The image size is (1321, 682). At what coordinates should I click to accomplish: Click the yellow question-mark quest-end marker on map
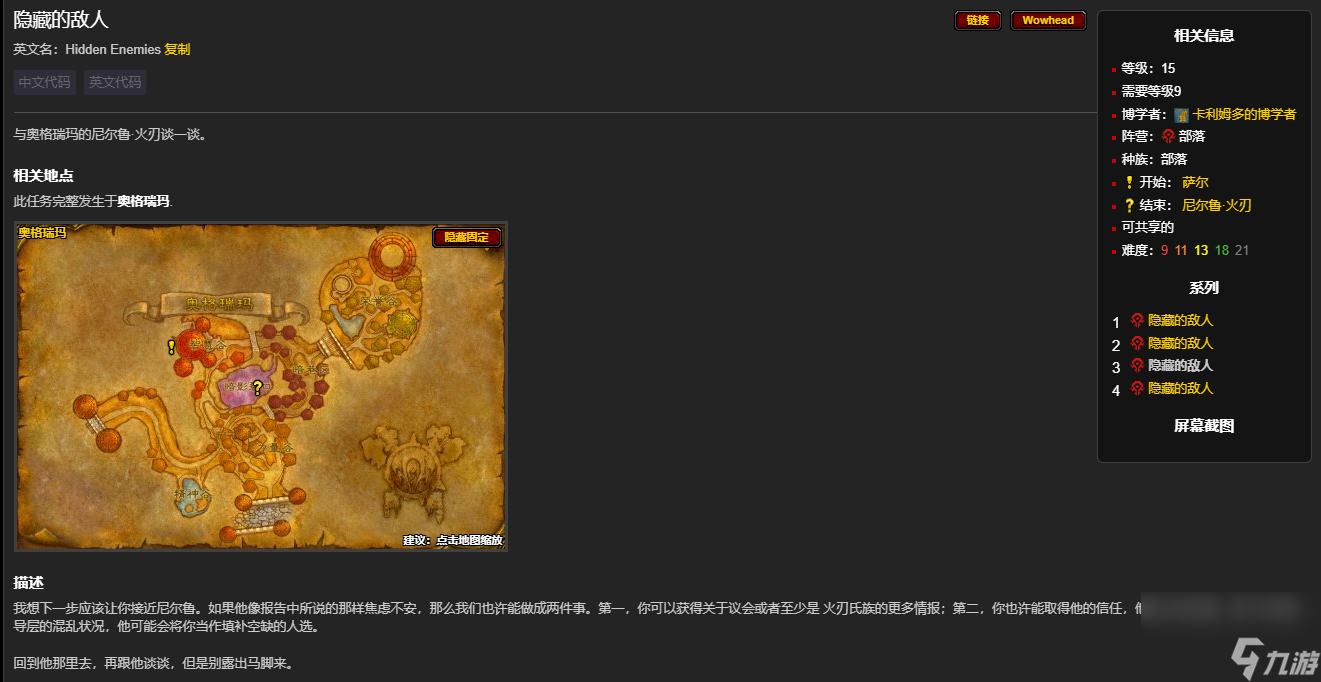[257, 388]
